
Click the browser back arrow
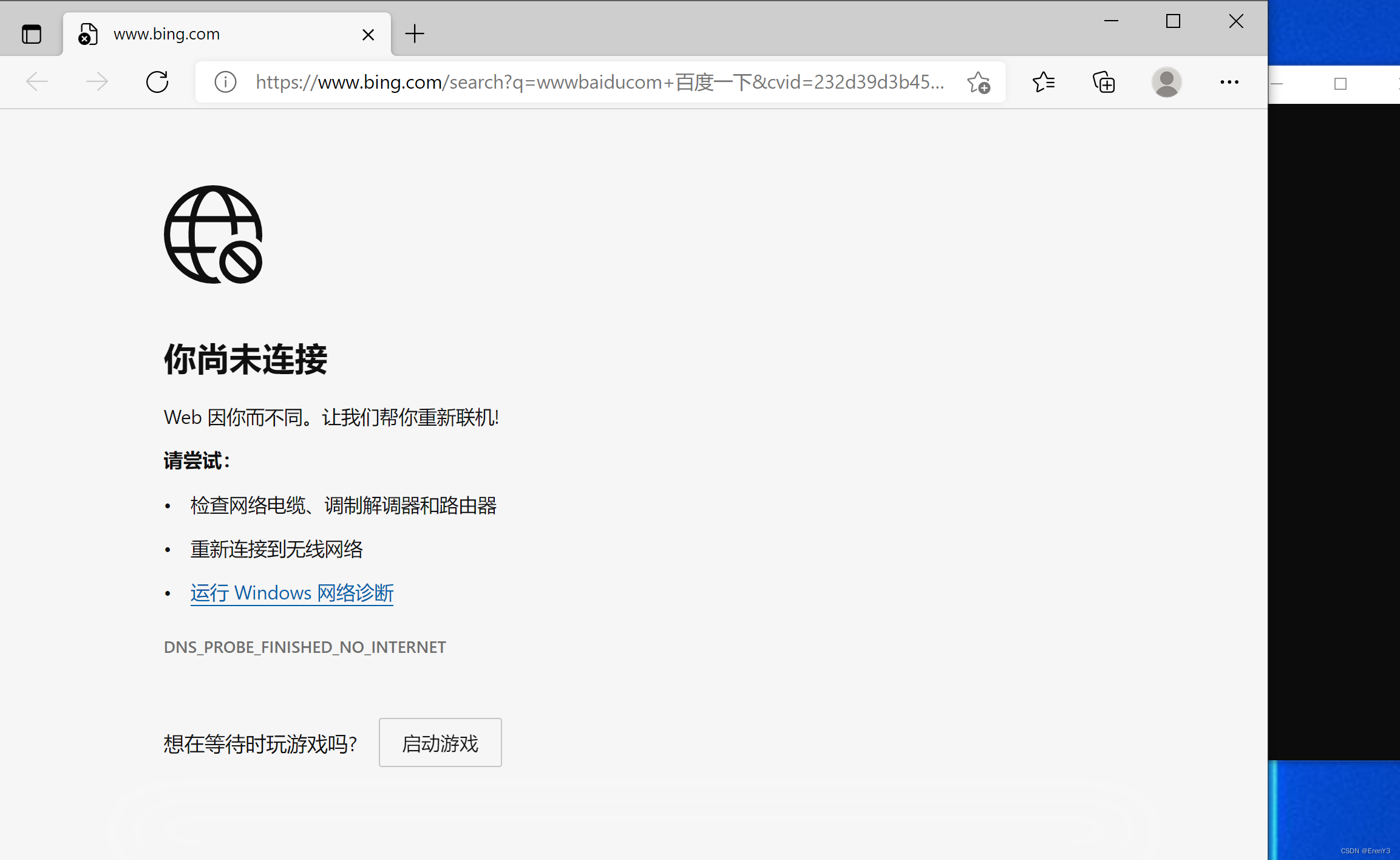tap(37, 81)
